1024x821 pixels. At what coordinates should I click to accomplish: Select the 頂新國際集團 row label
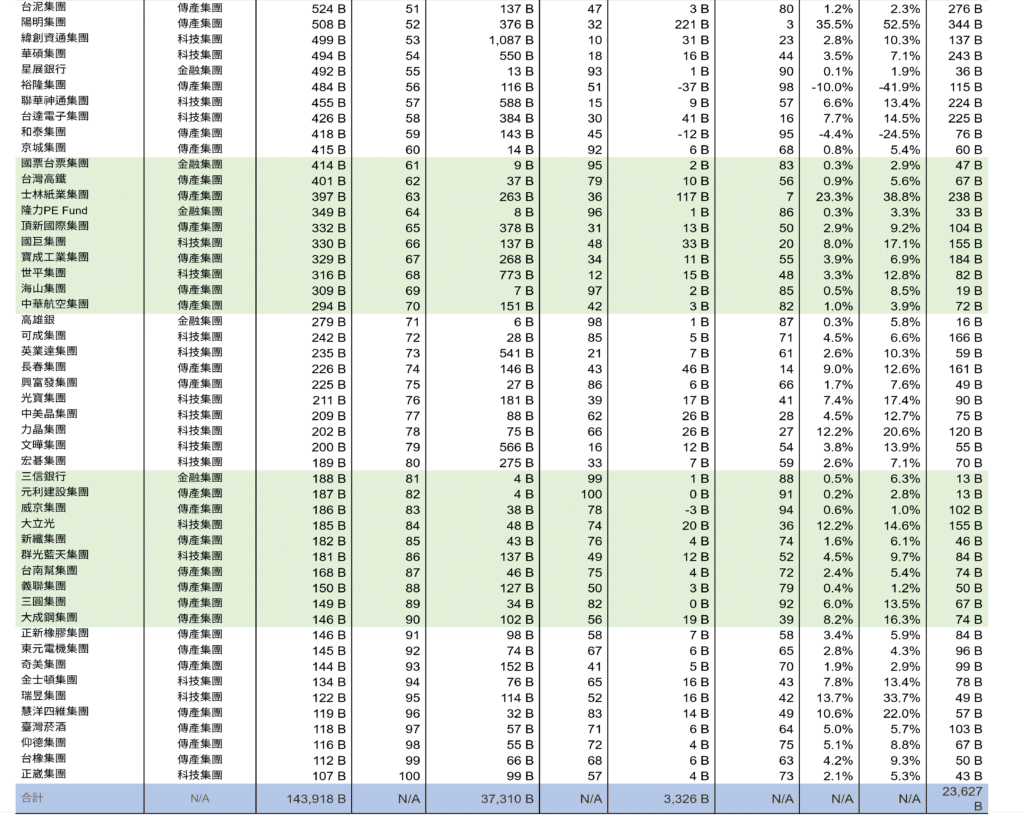pyautogui.click(x=55, y=227)
